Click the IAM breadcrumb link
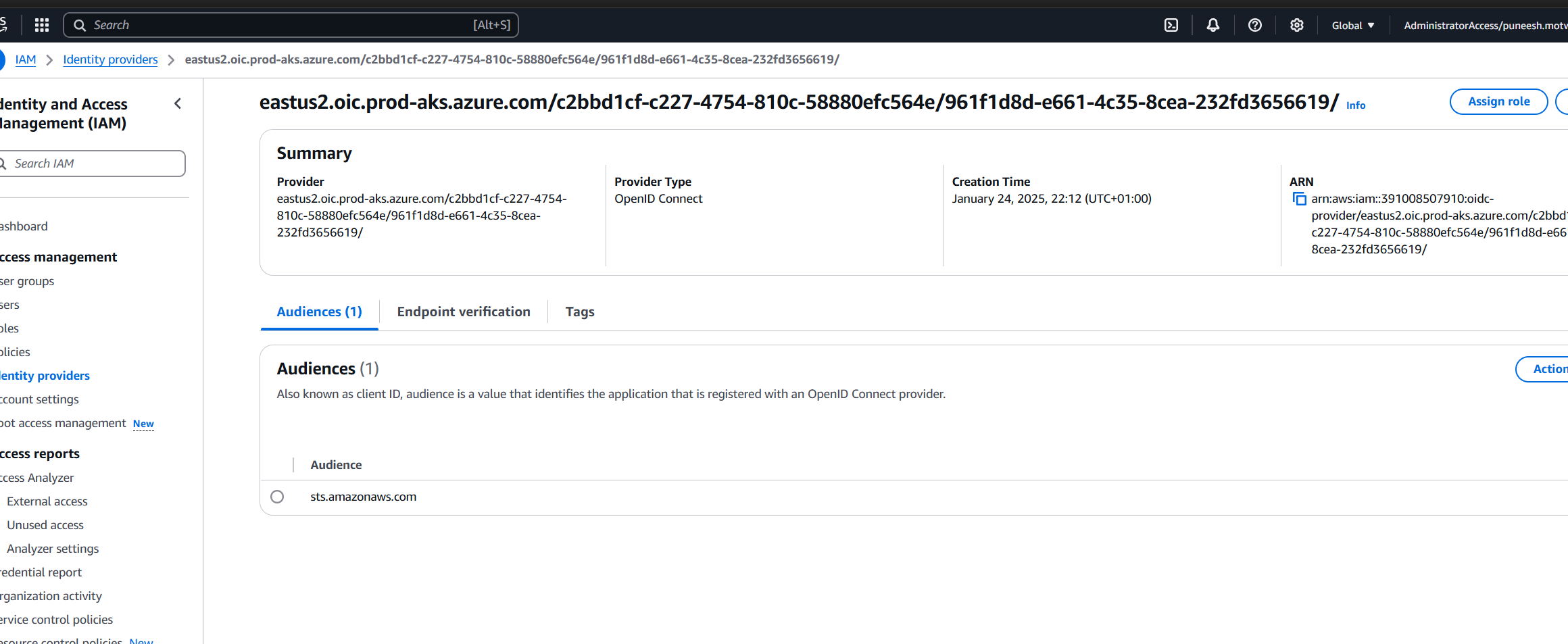The image size is (1568, 644). [26, 59]
